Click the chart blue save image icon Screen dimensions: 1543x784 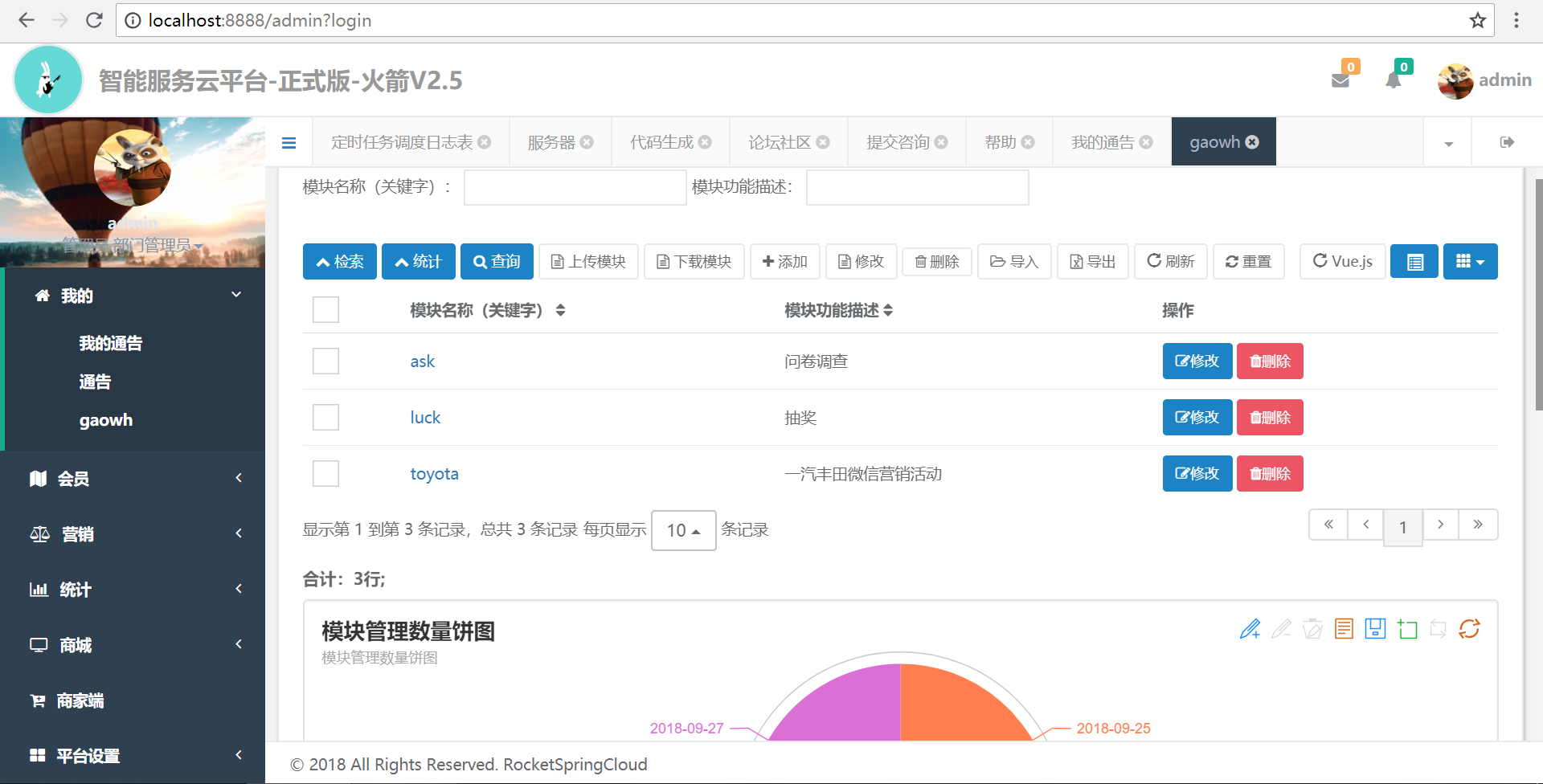point(1375,629)
